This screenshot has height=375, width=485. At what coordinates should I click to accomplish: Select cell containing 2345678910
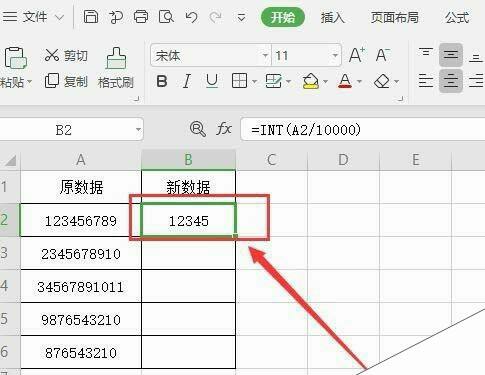tap(81, 254)
